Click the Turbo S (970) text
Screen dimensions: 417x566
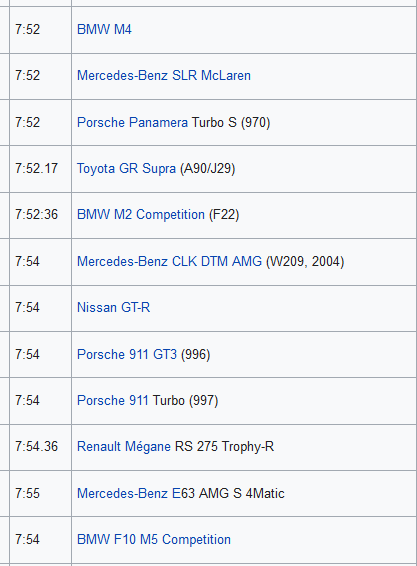(x=231, y=122)
